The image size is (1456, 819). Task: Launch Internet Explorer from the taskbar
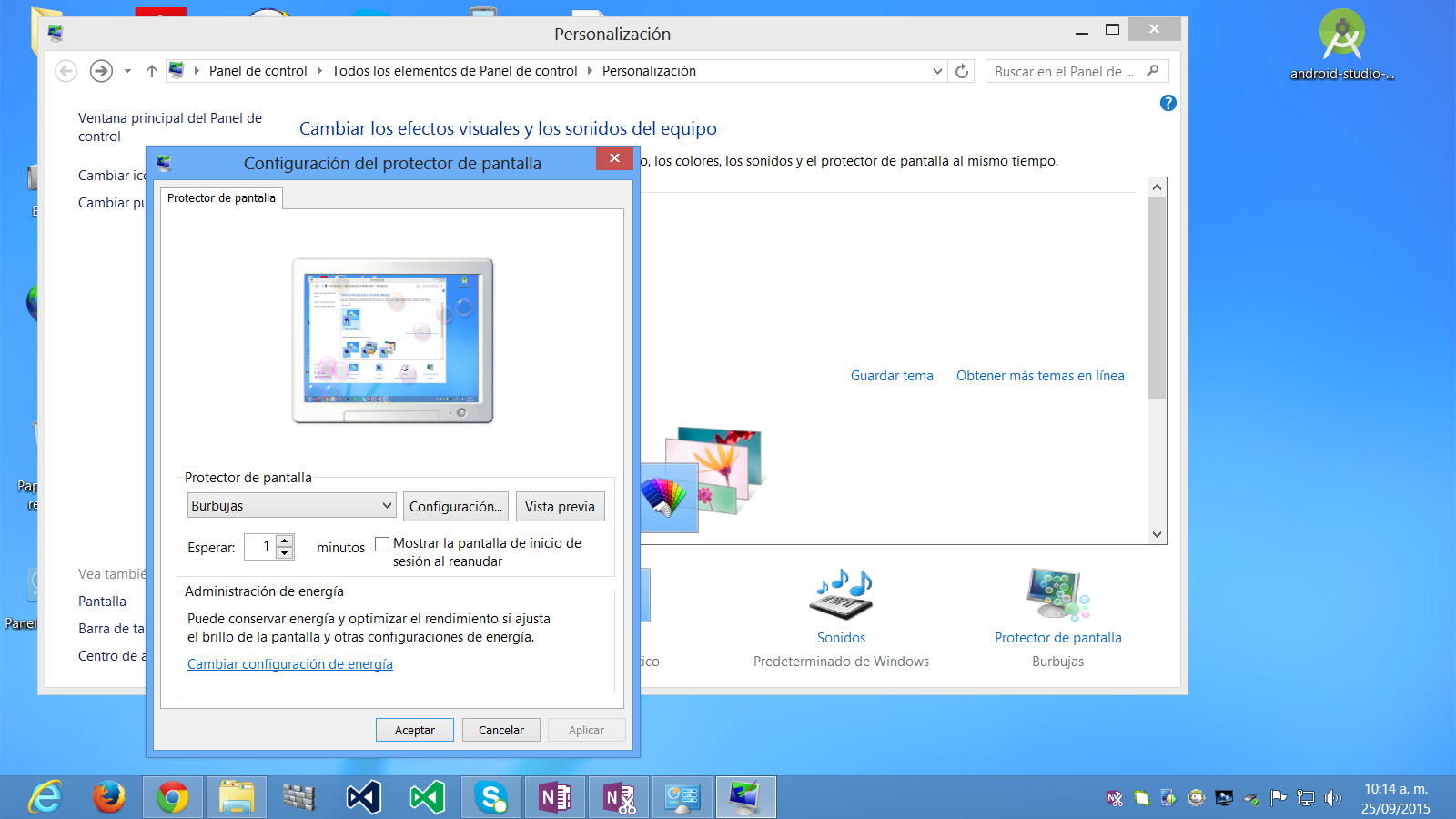pos(45,798)
